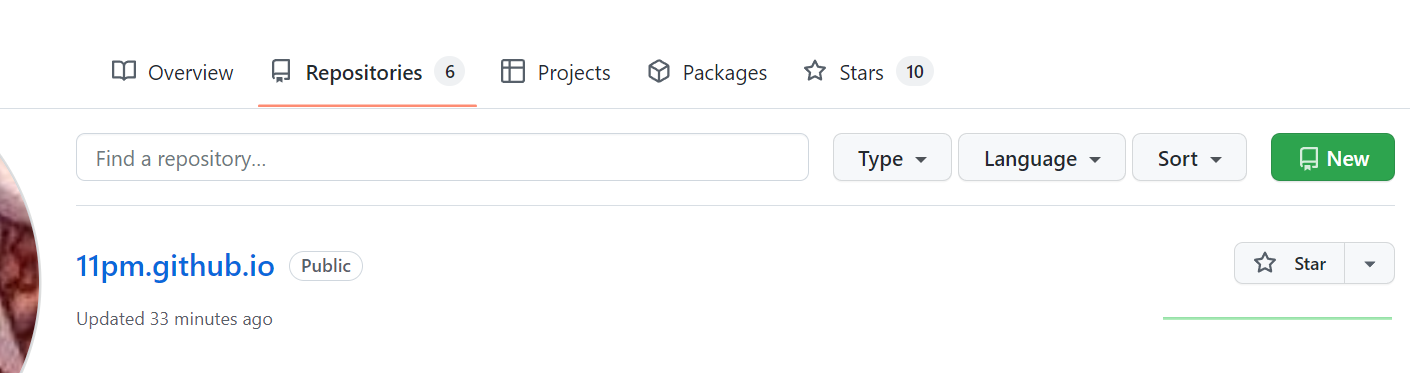
Task: Open the 11pm.github.io repository link
Action: point(175,266)
